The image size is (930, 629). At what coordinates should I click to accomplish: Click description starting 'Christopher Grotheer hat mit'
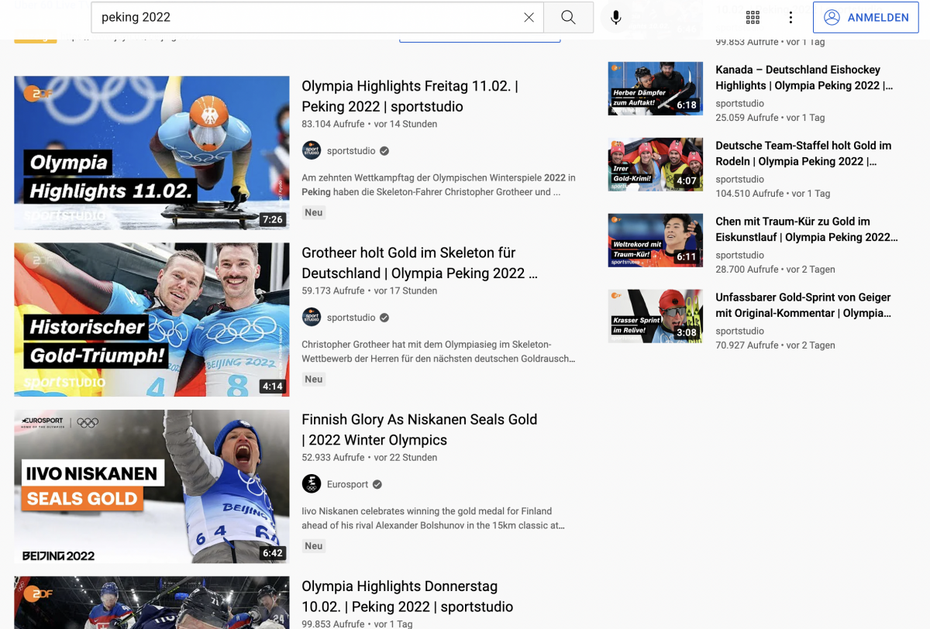pos(438,351)
